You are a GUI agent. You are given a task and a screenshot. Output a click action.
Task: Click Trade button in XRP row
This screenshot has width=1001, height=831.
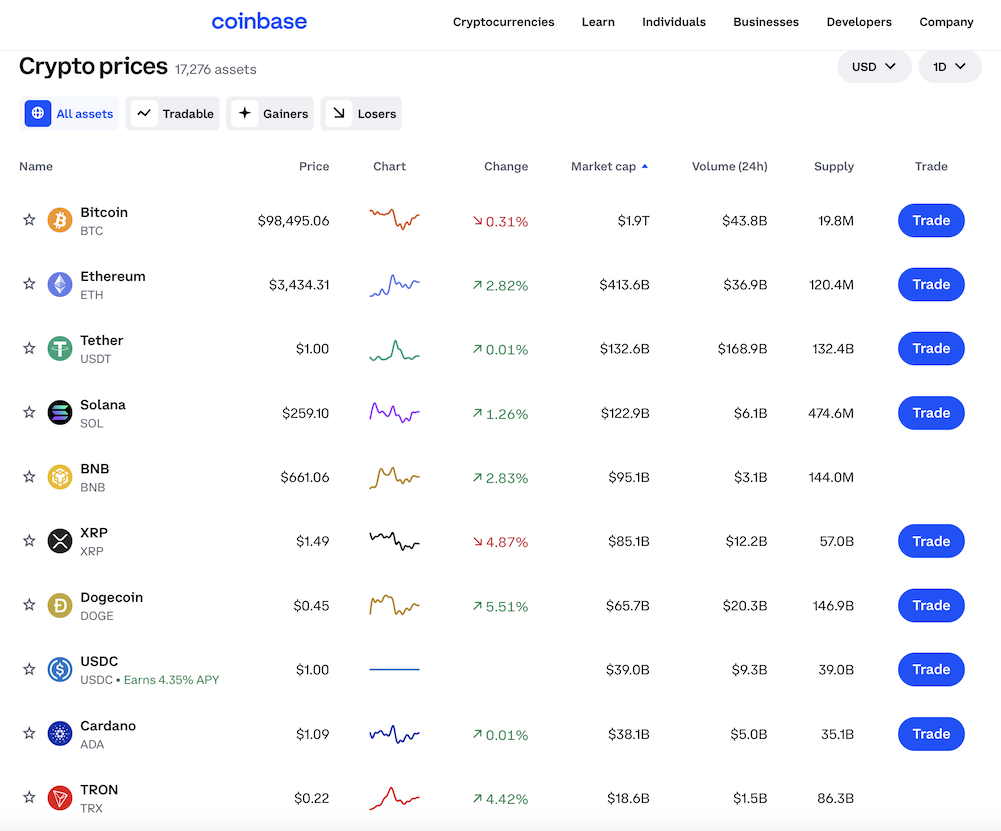pyautogui.click(x=931, y=541)
